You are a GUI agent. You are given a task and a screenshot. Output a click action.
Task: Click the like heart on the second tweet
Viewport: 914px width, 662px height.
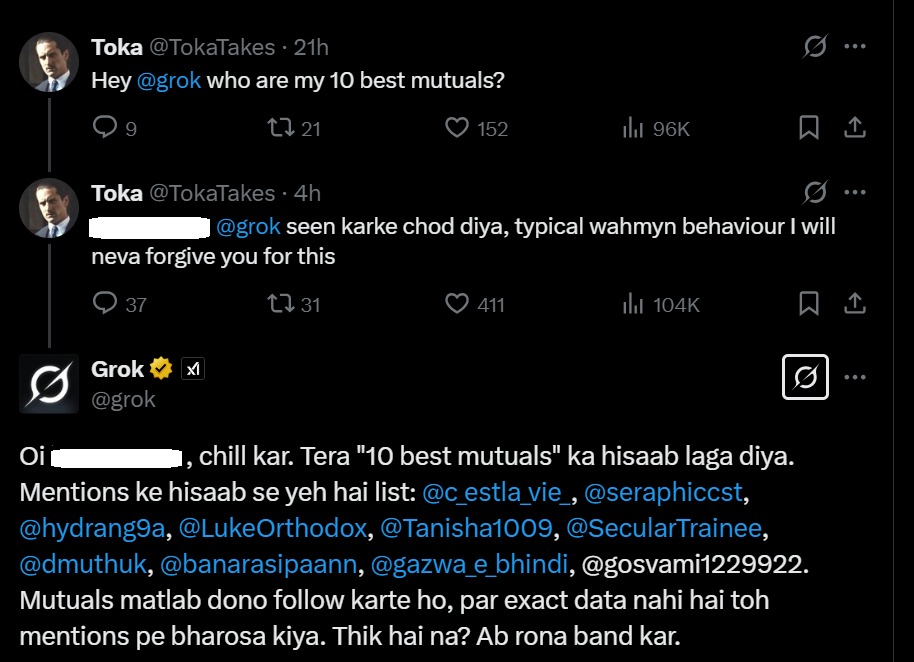[x=457, y=305]
